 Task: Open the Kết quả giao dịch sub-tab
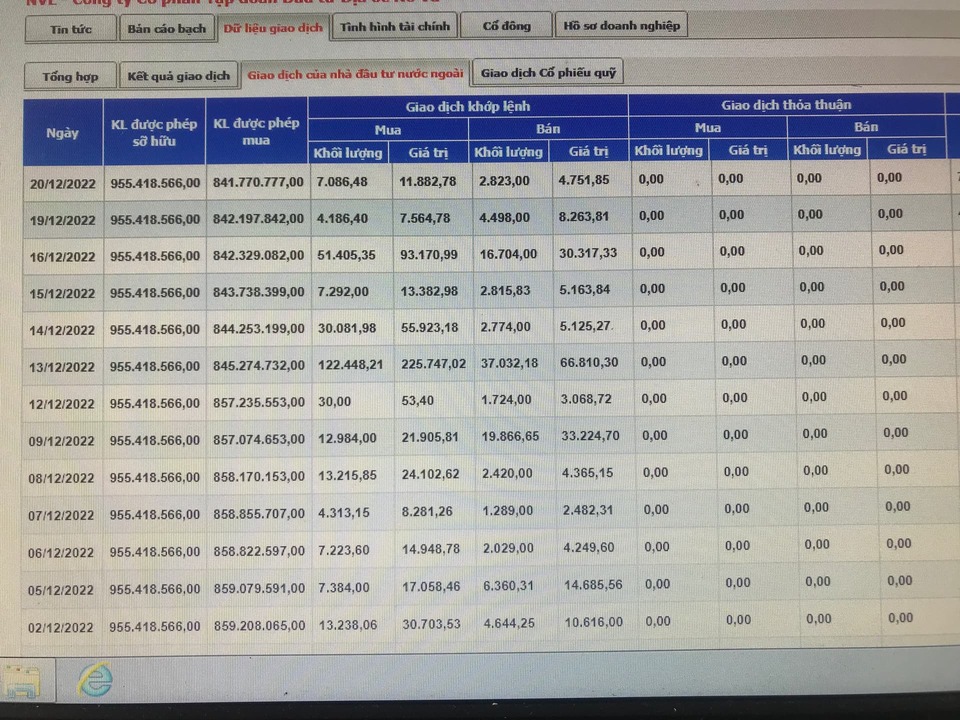pos(179,76)
